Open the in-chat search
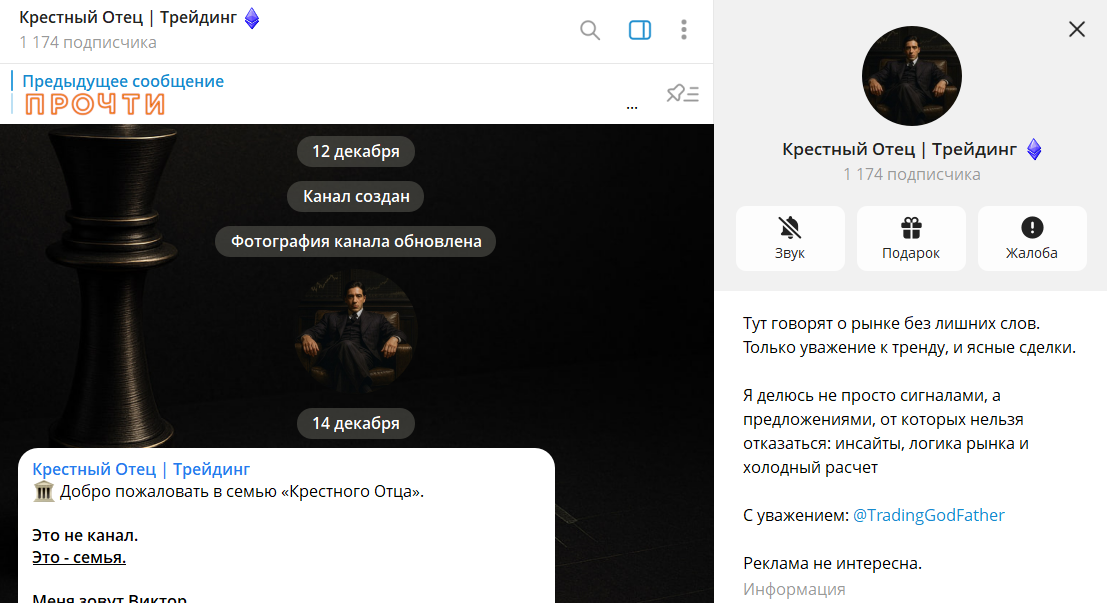Image resolution: width=1107 pixels, height=603 pixels. (589, 30)
